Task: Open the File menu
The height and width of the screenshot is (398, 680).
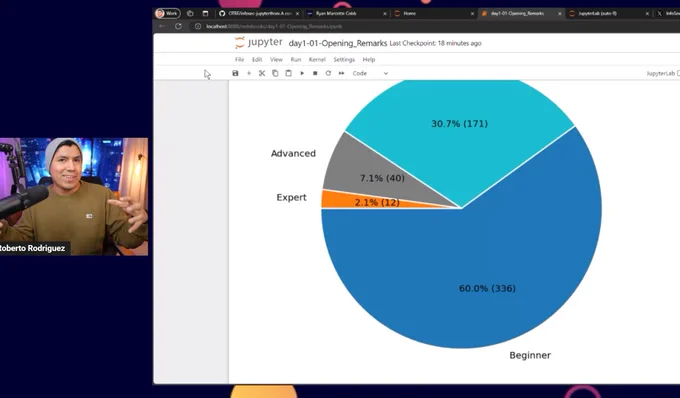Action: 239,59
